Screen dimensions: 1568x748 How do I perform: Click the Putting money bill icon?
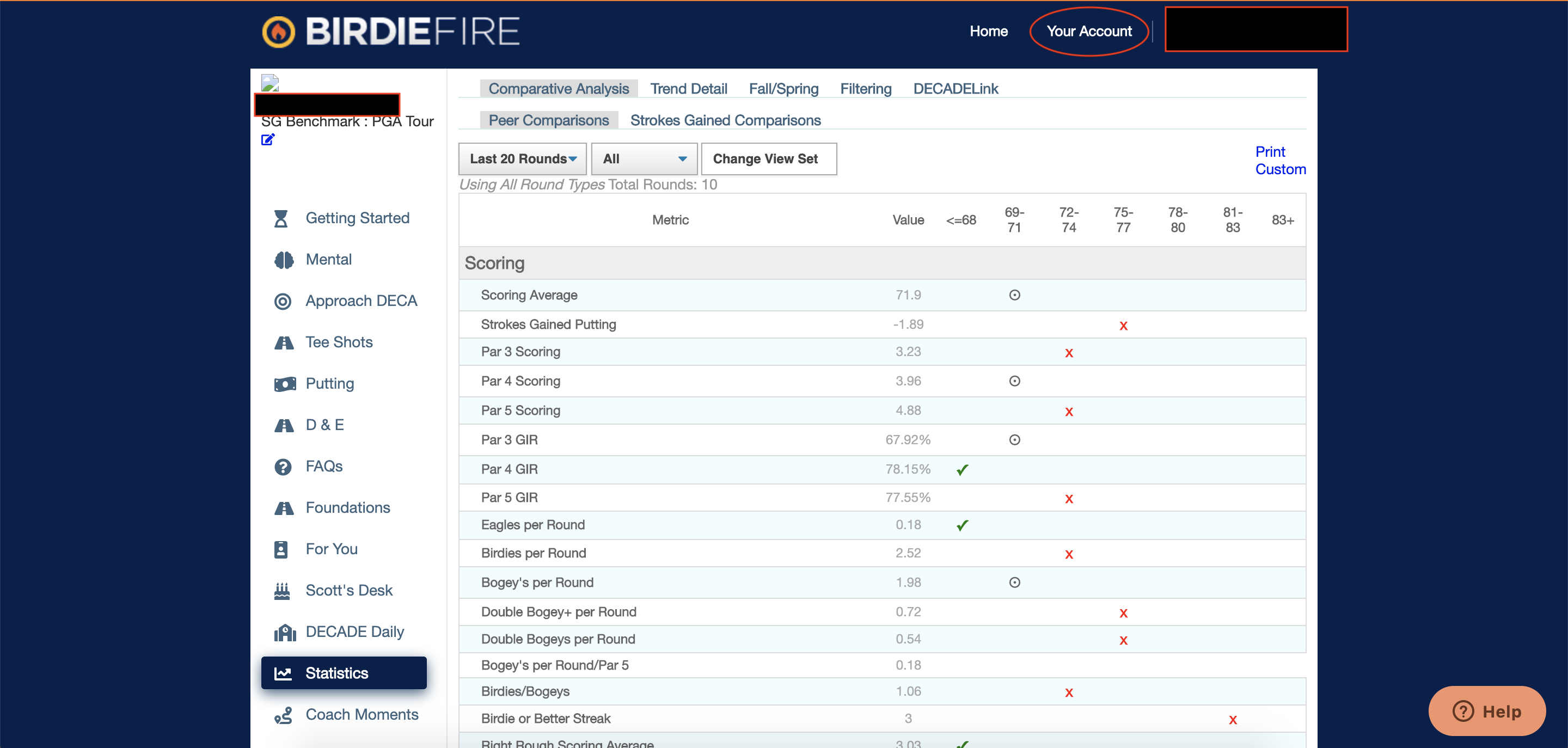(285, 384)
